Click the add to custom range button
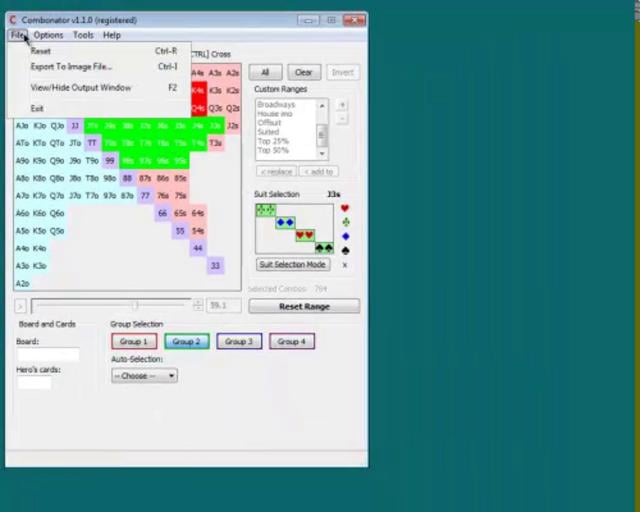640x512 pixels. pos(319,171)
